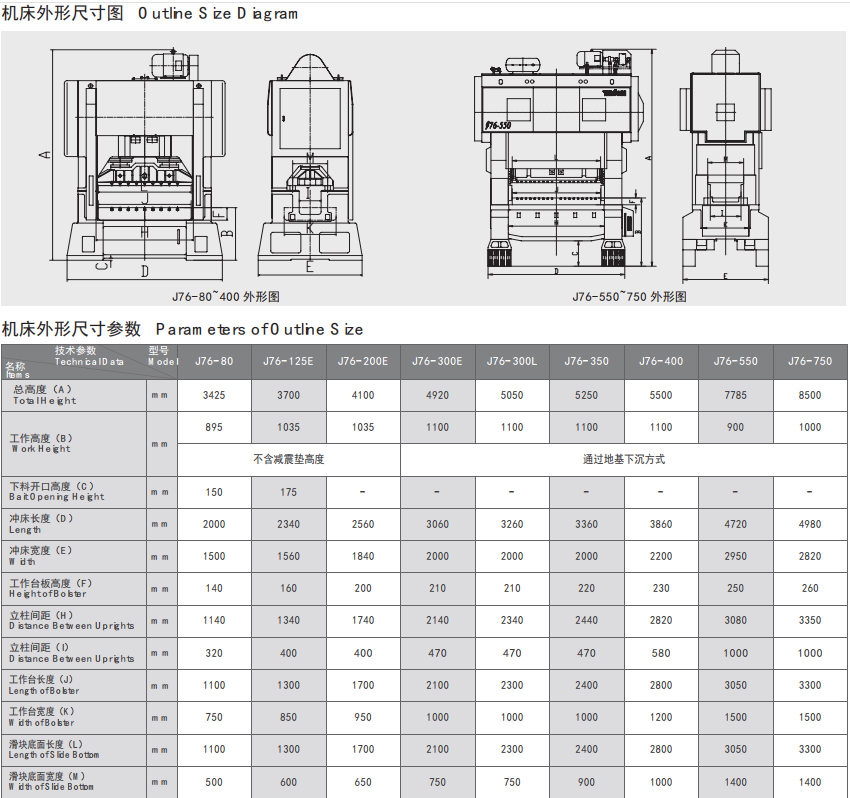
Task: Select the row label "滑块底面长度 (L)"
Action: (54, 749)
